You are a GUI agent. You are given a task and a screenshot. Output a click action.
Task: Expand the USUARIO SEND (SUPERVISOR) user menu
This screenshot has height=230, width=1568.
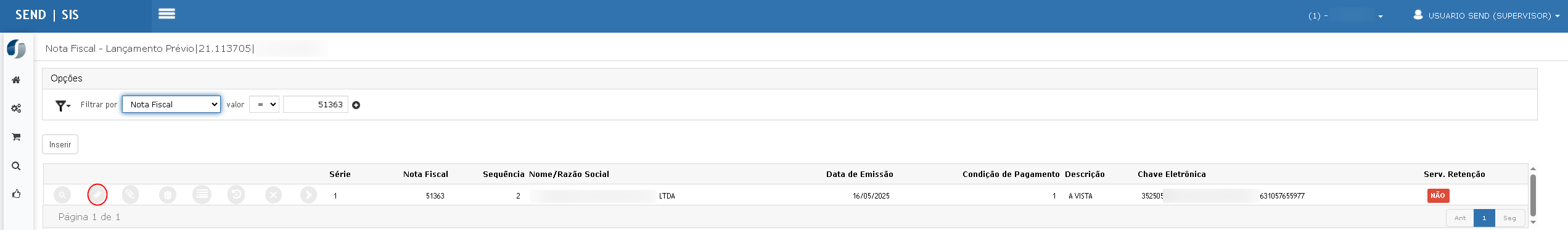pyautogui.click(x=1486, y=15)
